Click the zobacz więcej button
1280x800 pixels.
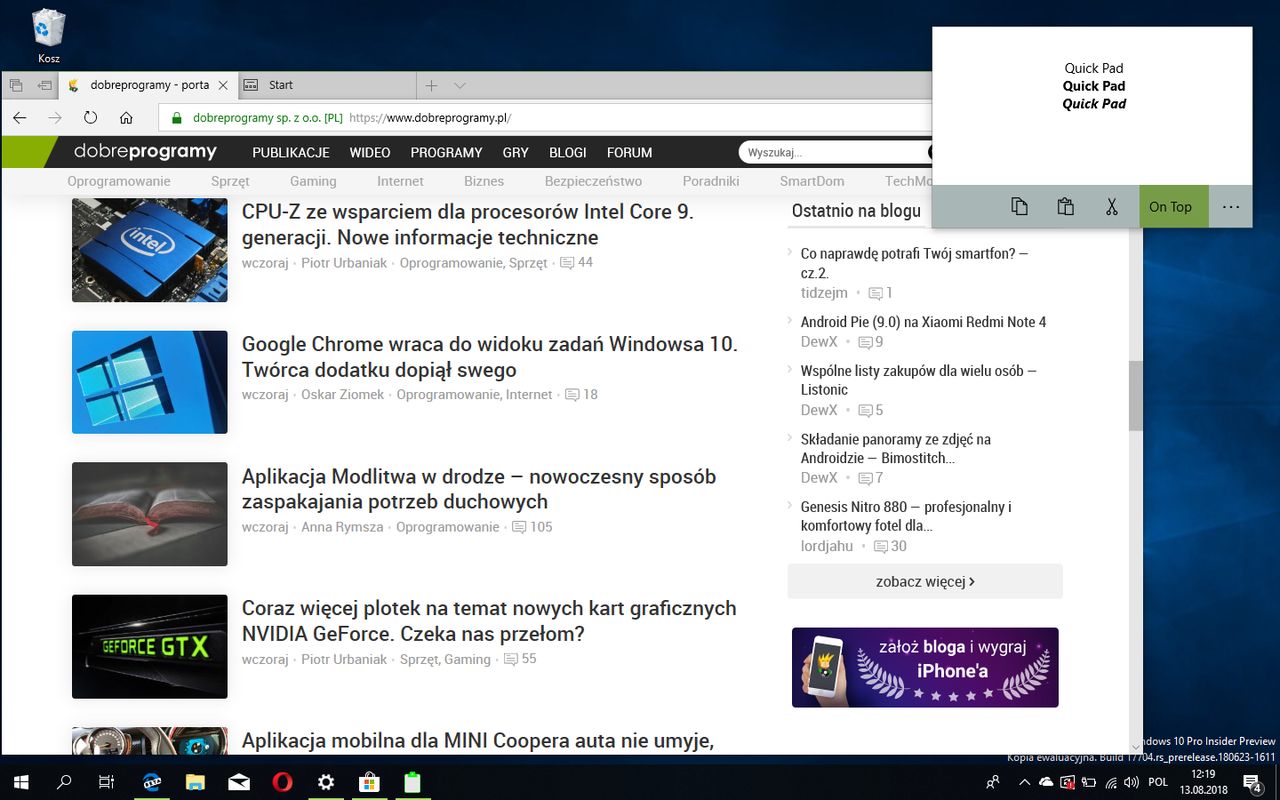pos(925,581)
